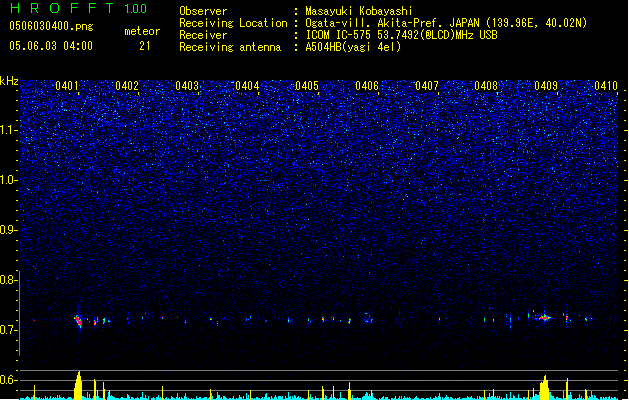Click the 0404 time marker label
The image size is (629, 400).
click(247, 86)
